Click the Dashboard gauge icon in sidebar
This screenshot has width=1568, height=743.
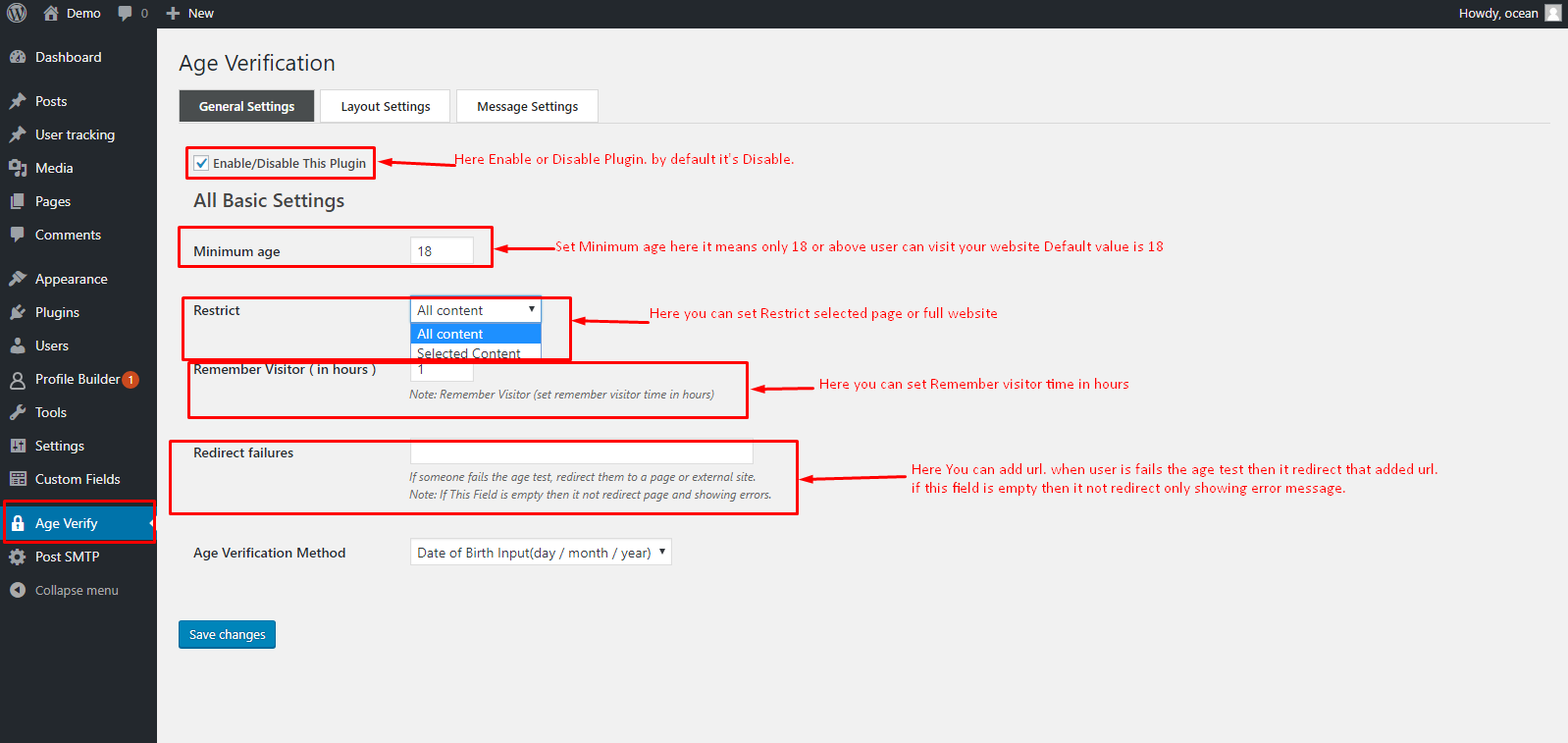18,57
